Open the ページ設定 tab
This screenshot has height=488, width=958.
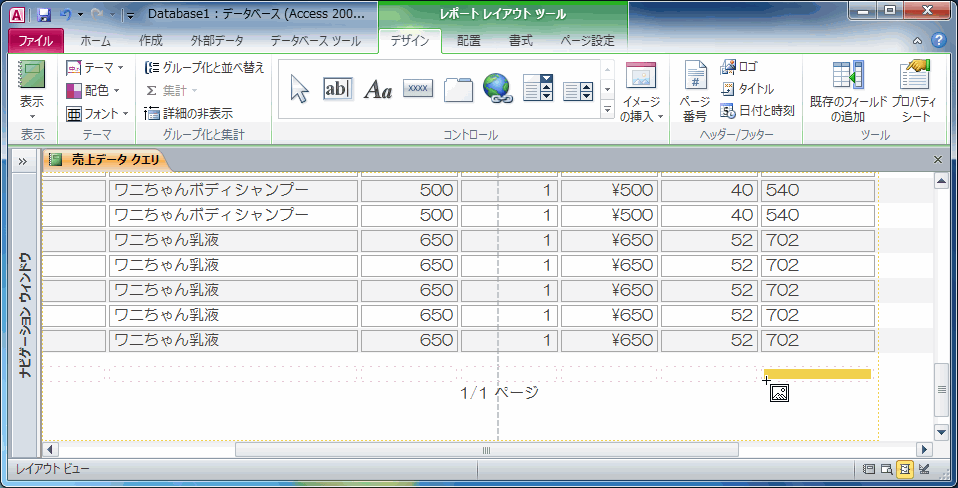point(587,41)
